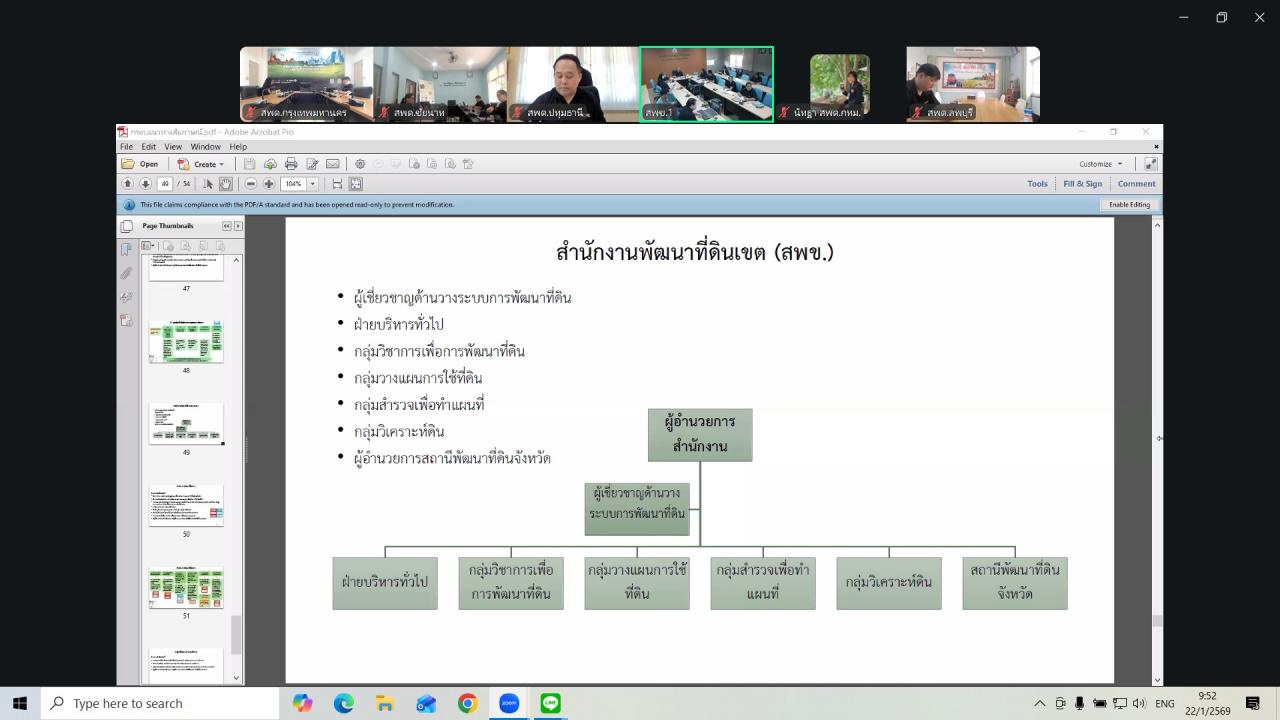
Task: Collapse the thumbnails pane with double-arrow button
Action: 228,225
